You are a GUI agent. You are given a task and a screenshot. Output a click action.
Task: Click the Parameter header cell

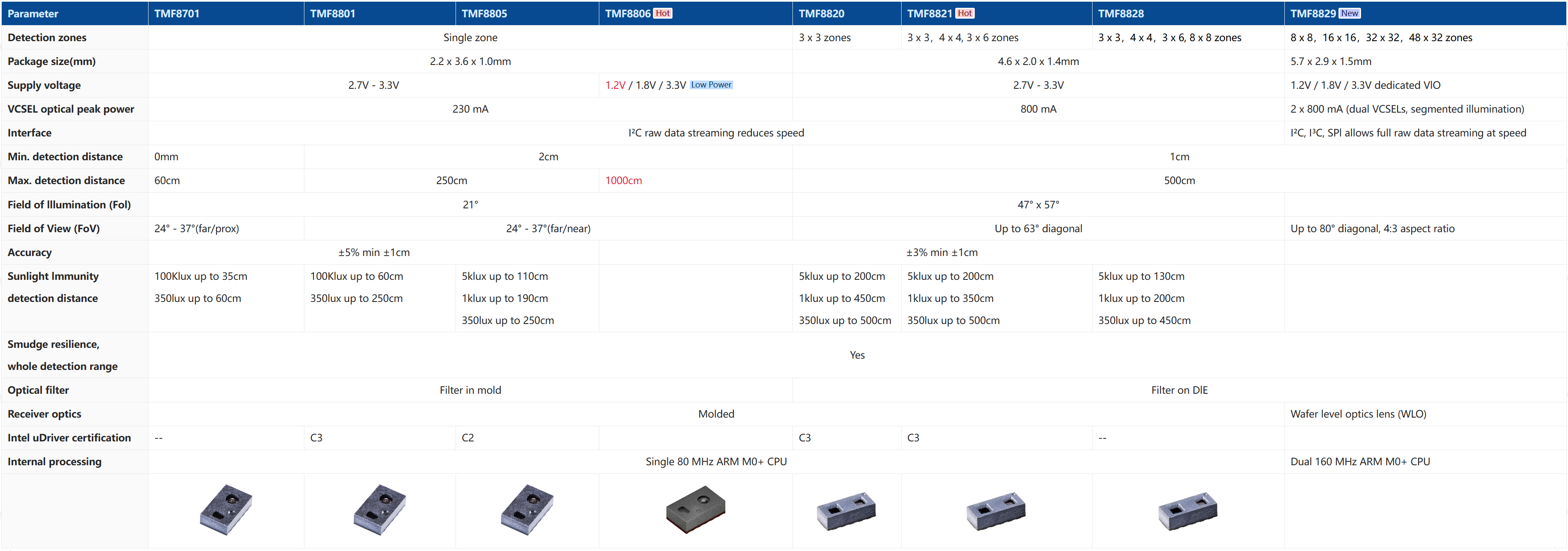[75, 13]
